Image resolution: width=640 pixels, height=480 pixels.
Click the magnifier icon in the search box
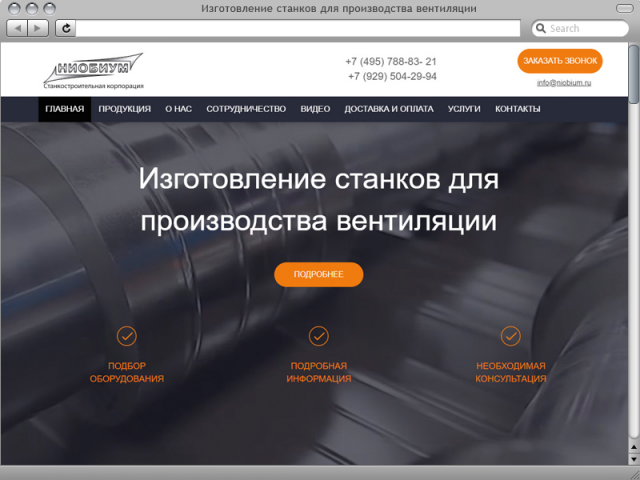(541, 28)
